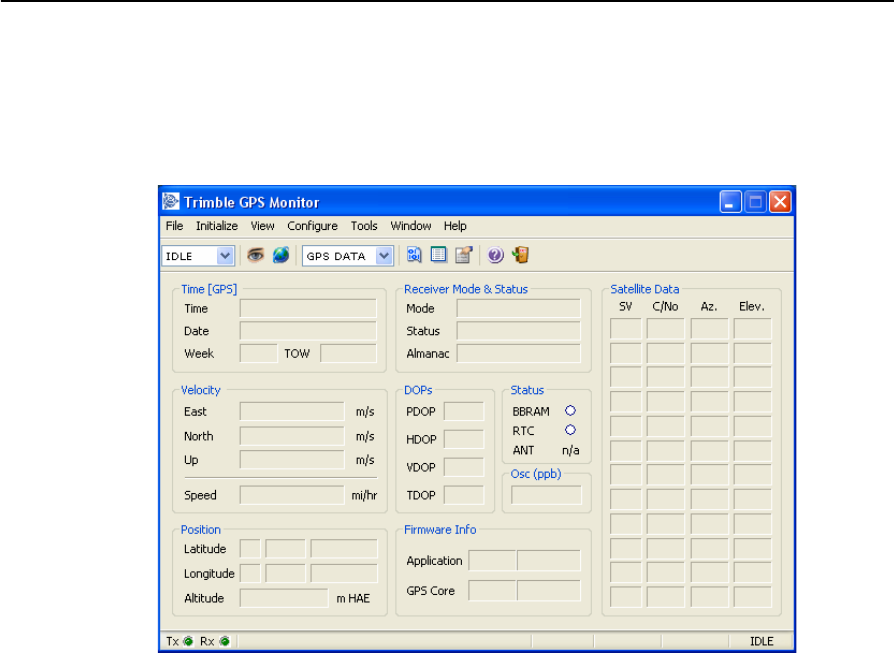
Task: Open the View menu
Action: 262,226
